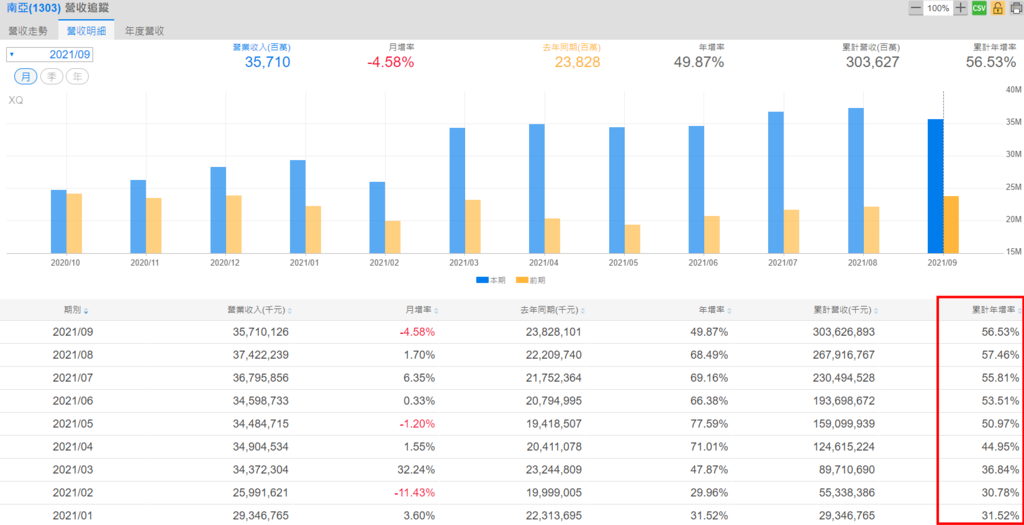The height and width of the screenshot is (525, 1024).
Task: Click the 100% zoom level field
Action: tap(938, 8)
